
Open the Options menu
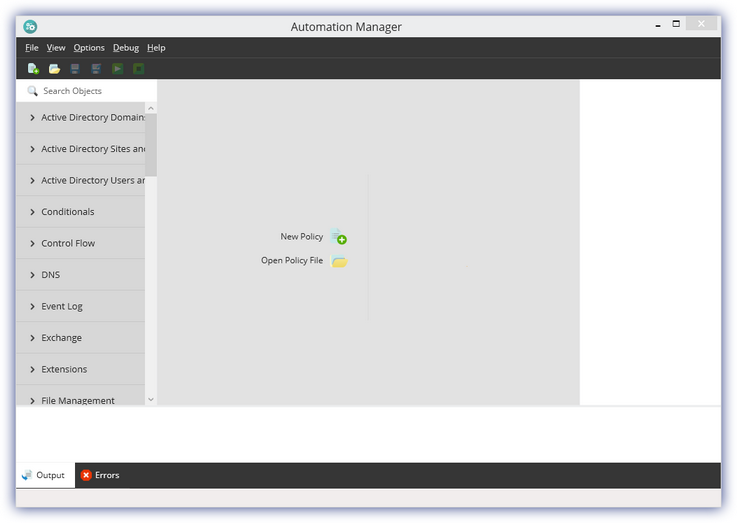[x=89, y=47]
